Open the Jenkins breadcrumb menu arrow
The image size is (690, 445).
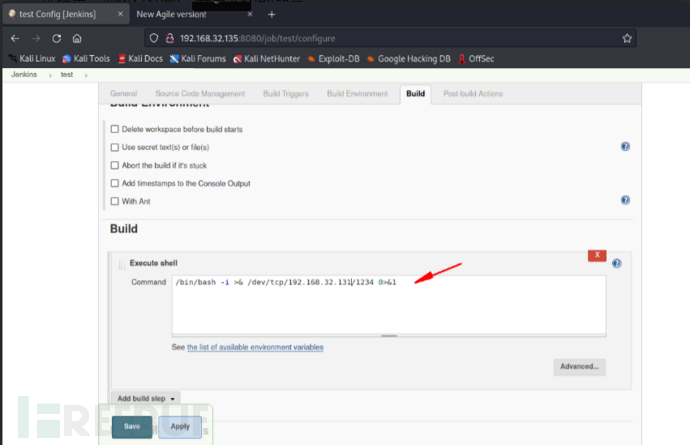[x=50, y=75]
